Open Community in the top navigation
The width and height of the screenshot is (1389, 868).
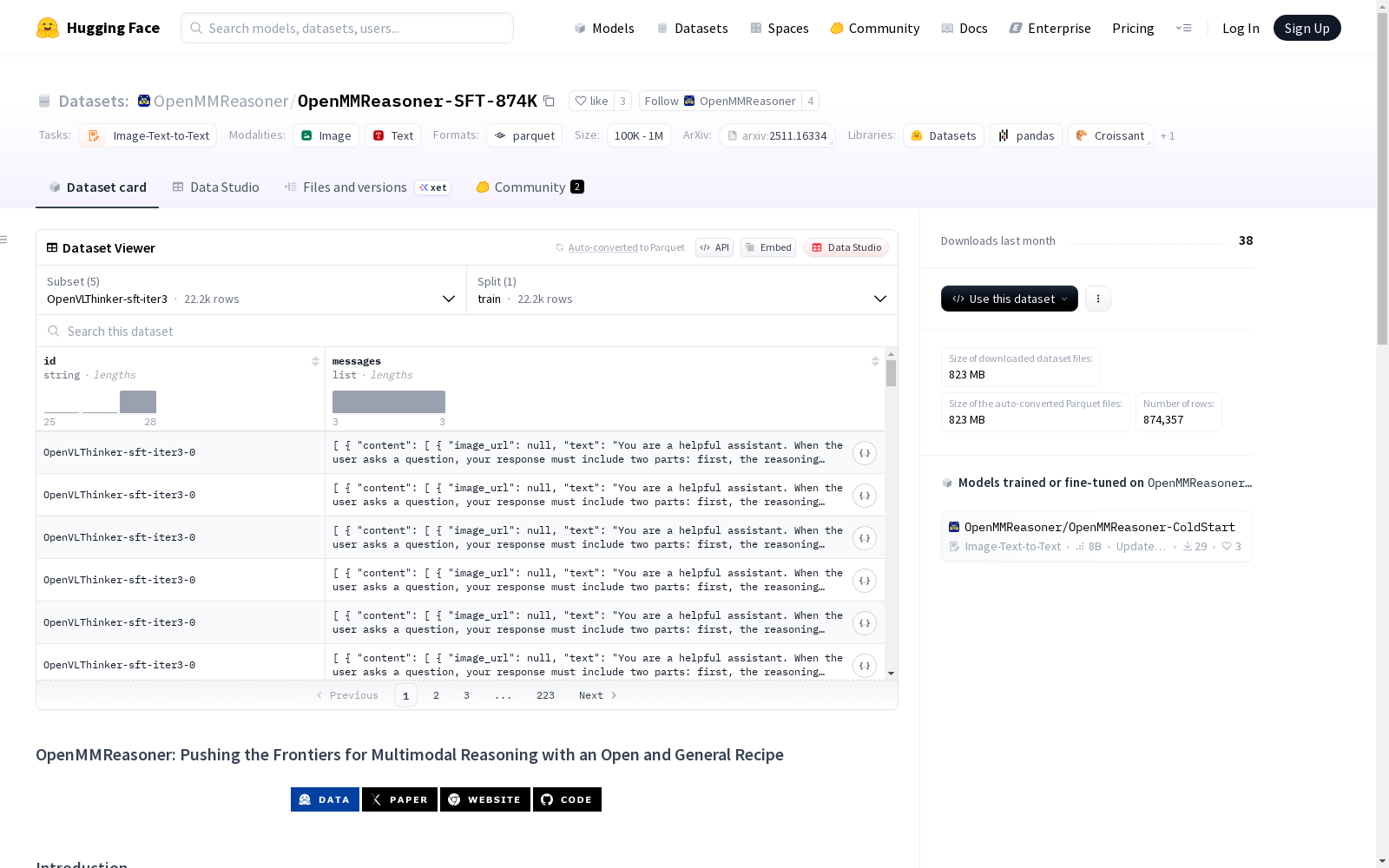pos(875,28)
